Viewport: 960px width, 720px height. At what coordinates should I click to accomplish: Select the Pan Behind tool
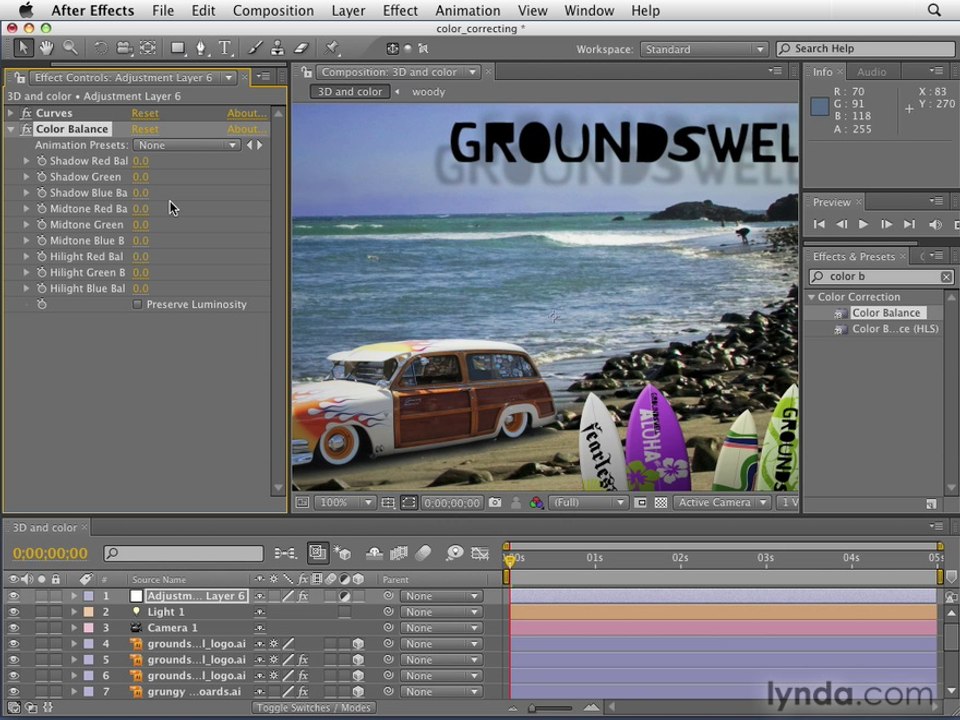148,48
